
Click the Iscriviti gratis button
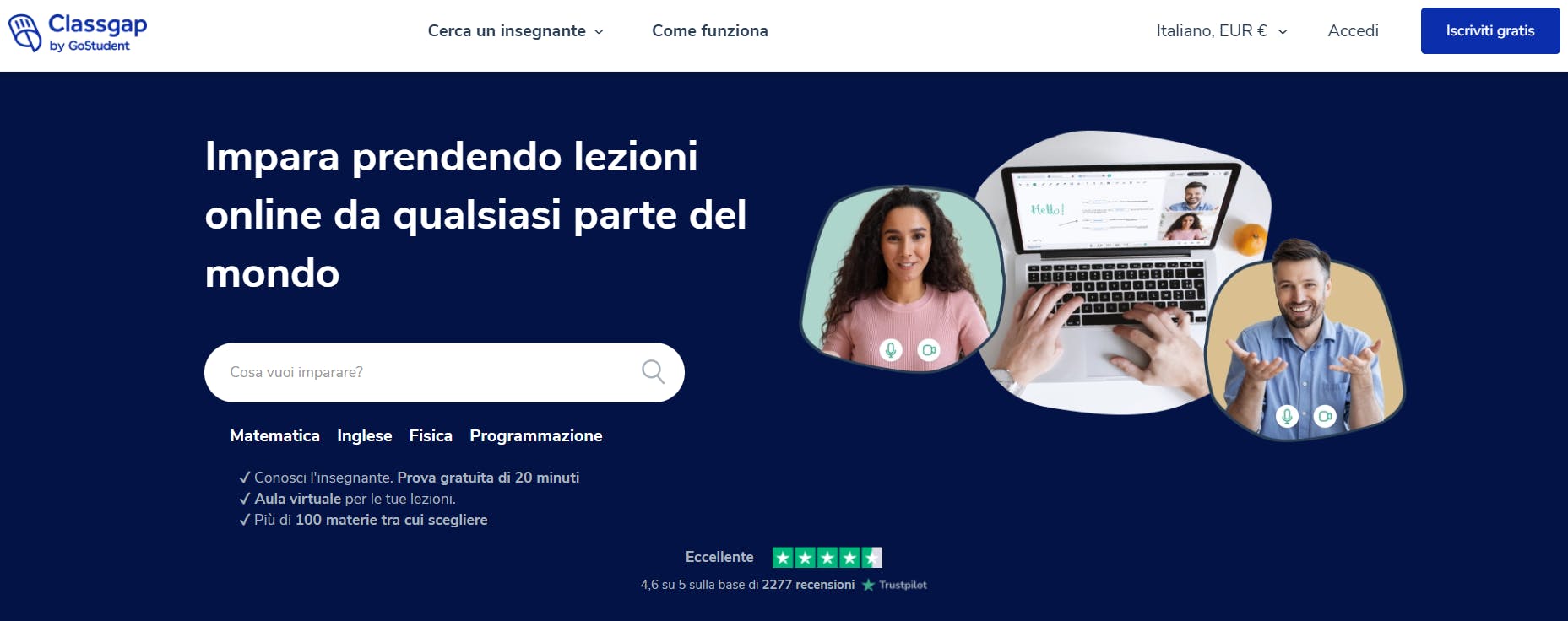pos(1490,31)
